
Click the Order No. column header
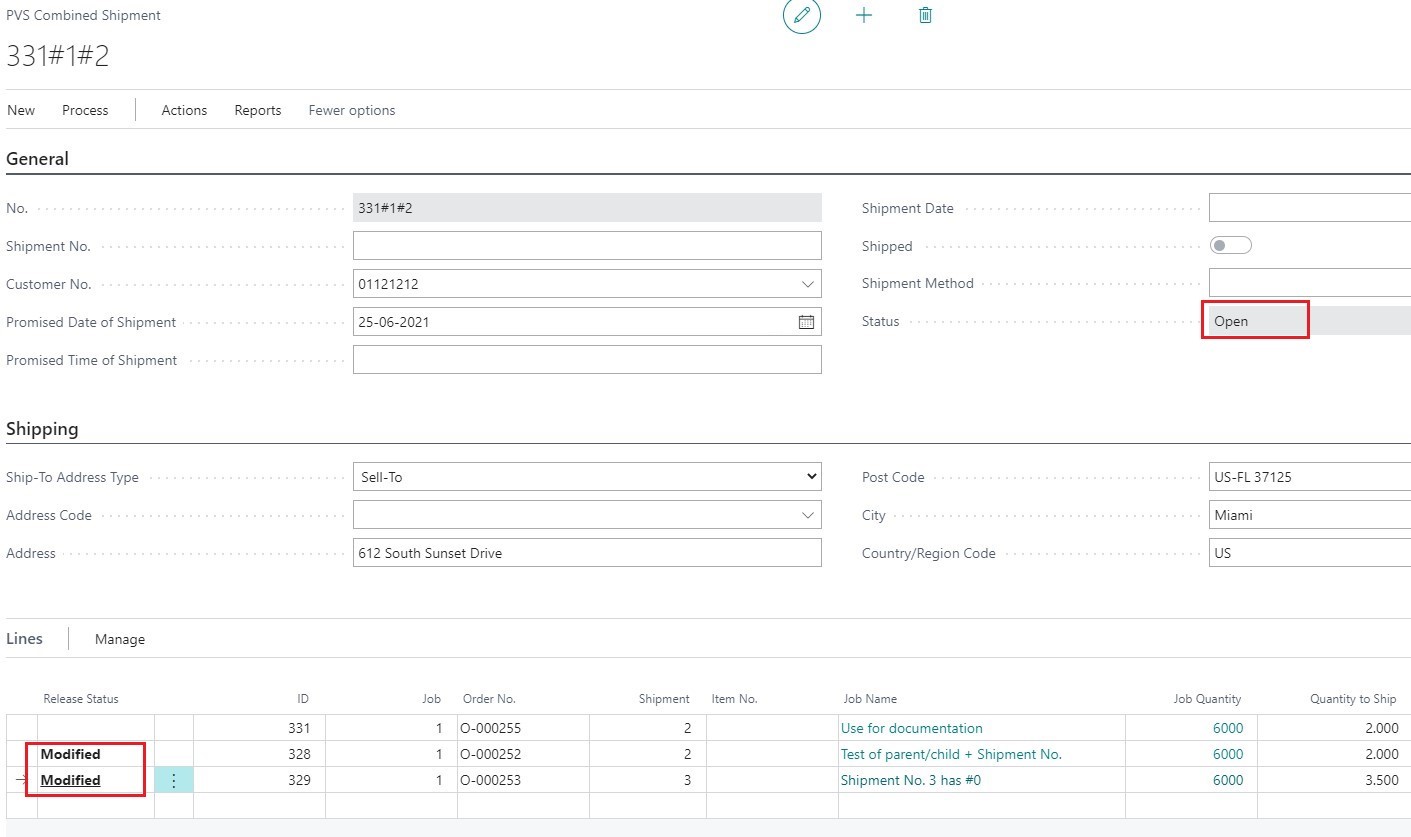point(489,699)
